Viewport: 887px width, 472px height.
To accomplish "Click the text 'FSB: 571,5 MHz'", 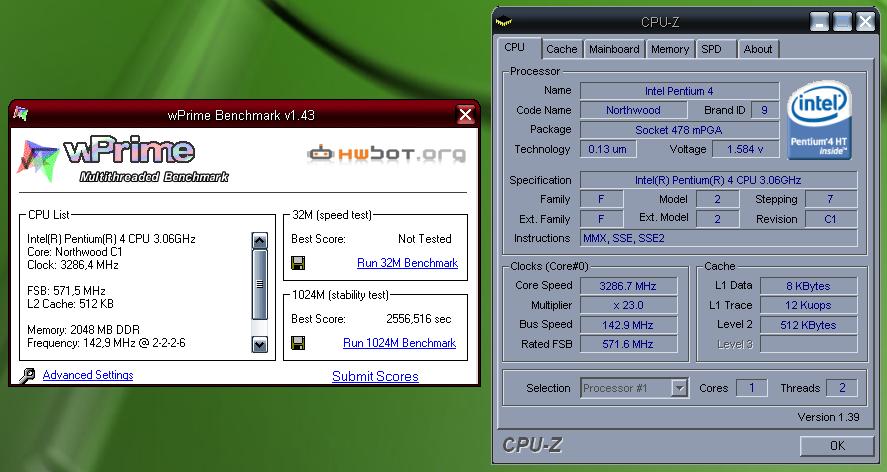I will point(66,291).
